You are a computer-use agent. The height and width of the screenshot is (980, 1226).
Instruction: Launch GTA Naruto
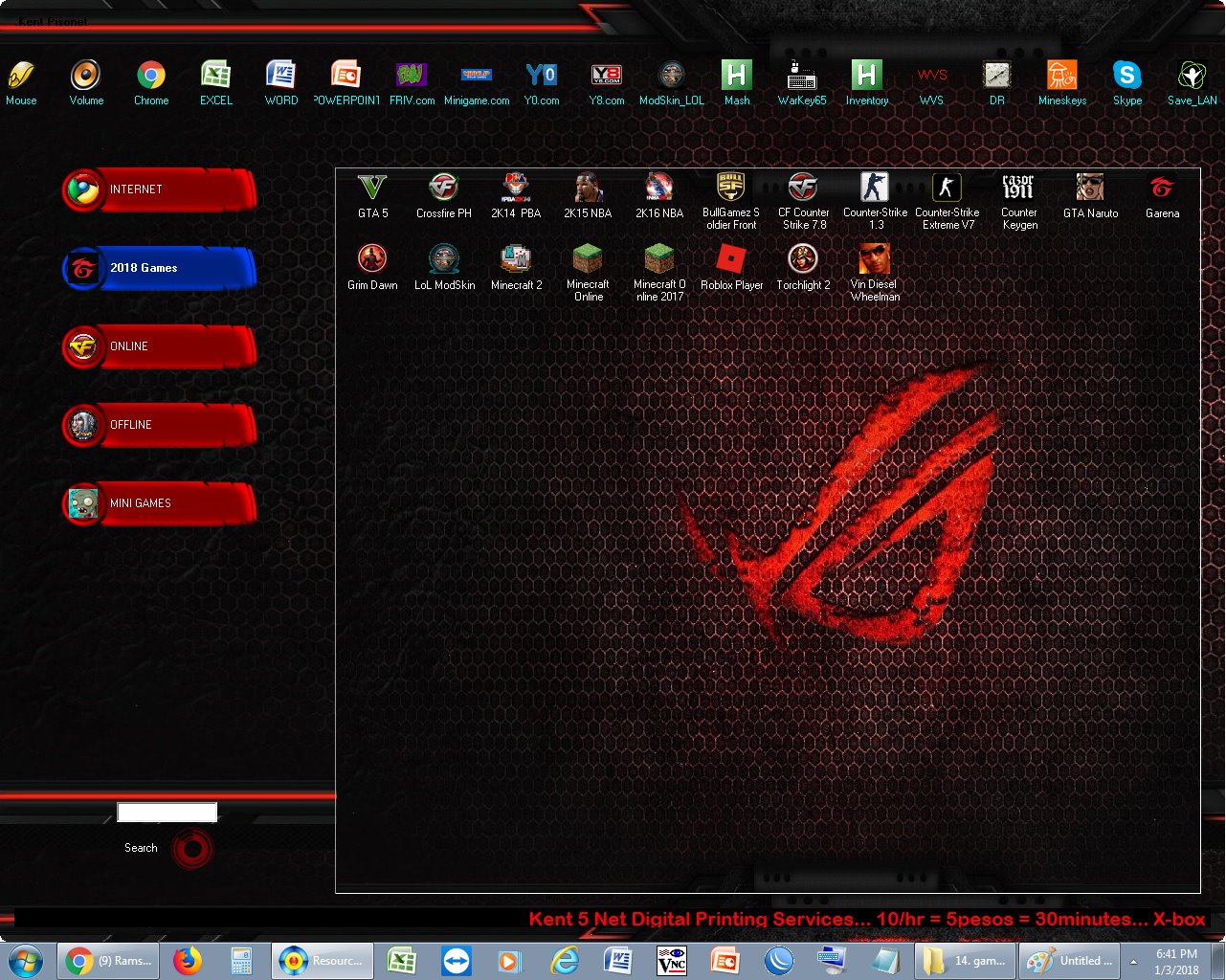tap(1090, 196)
